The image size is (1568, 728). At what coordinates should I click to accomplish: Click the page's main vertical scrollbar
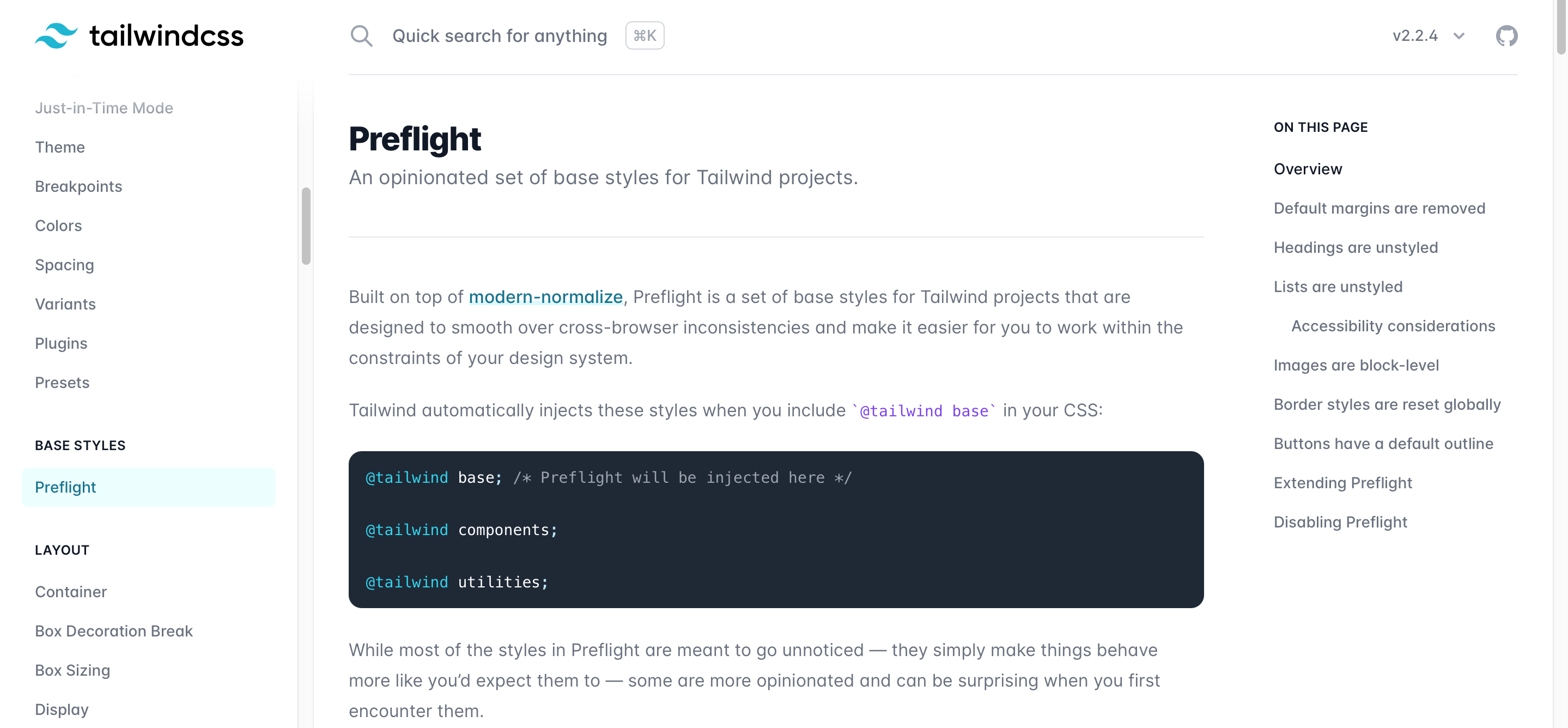pyautogui.click(x=1561, y=27)
